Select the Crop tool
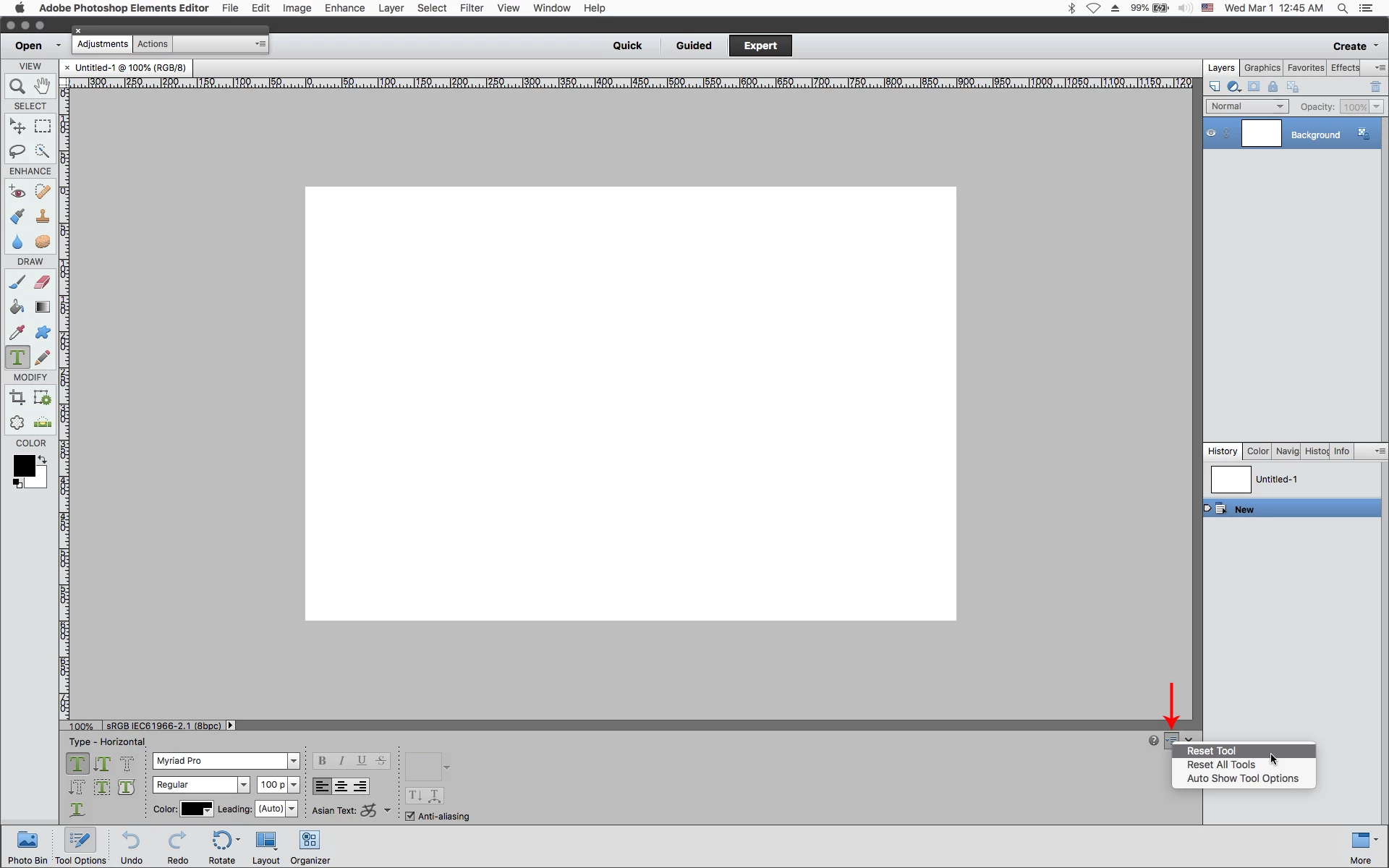 pos(17,397)
